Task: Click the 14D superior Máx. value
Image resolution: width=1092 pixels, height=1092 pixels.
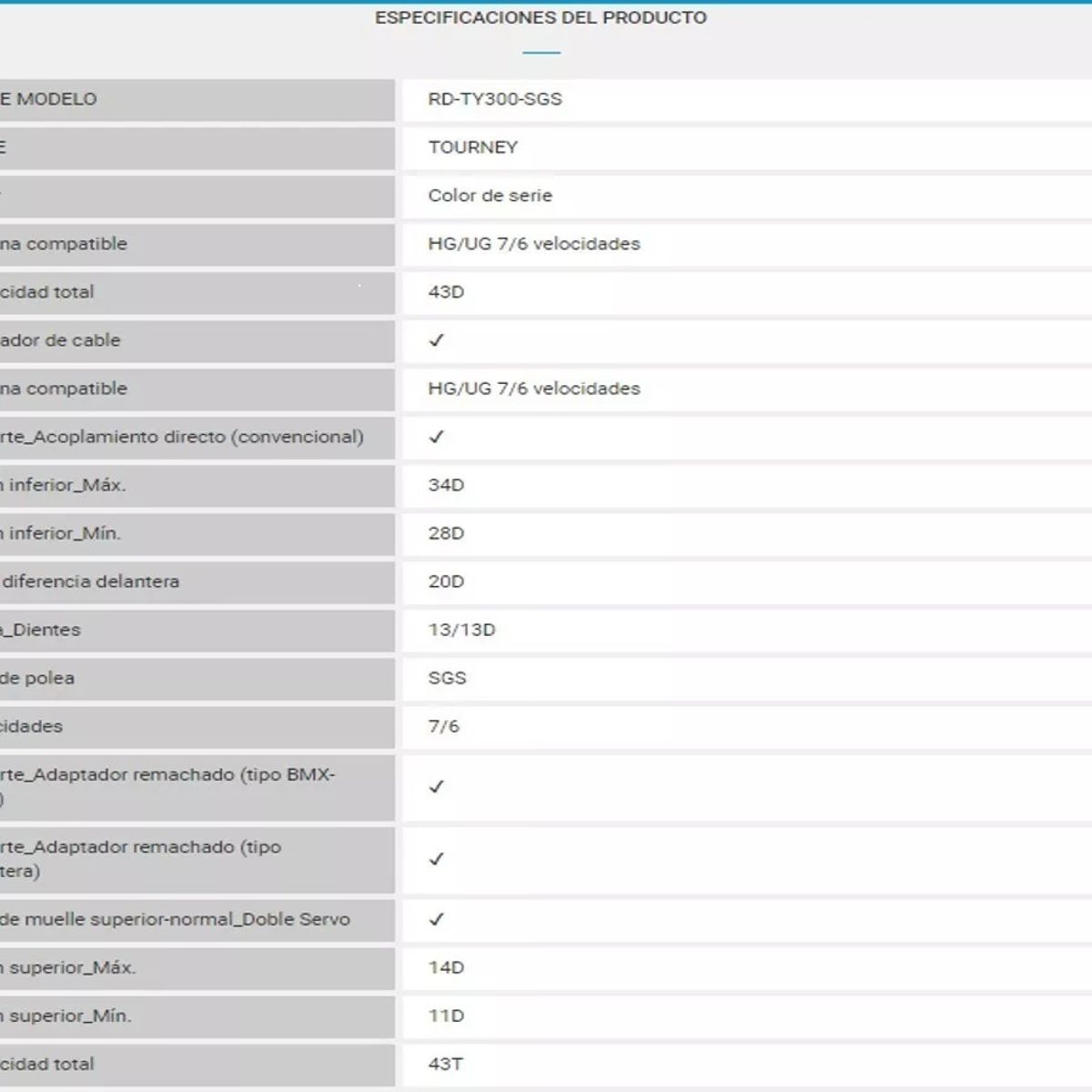Action: coord(446,967)
